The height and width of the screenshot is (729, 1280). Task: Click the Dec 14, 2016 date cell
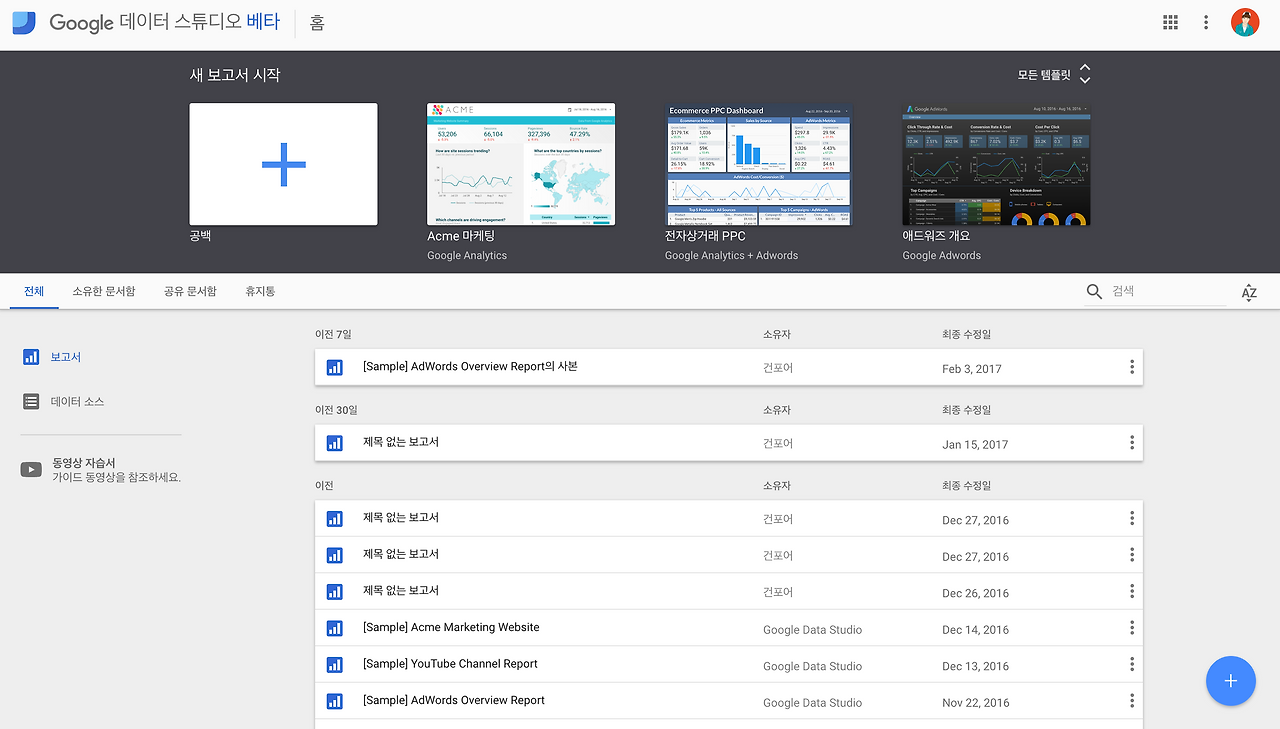[x=975, y=630]
